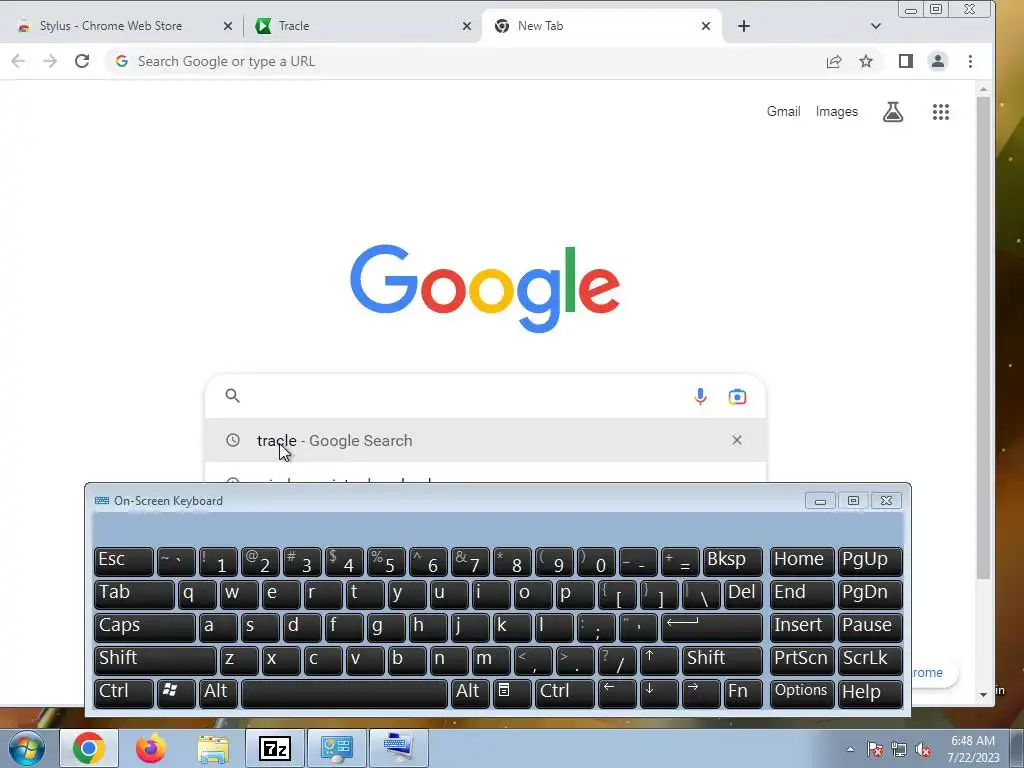Click the Chrome icon in the taskbar
The width and height of the screenshot is (1024, 768).
pos(89,748)
